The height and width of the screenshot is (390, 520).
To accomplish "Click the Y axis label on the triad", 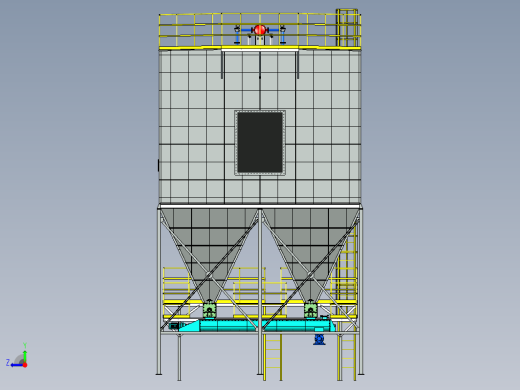I will (25, 345).
